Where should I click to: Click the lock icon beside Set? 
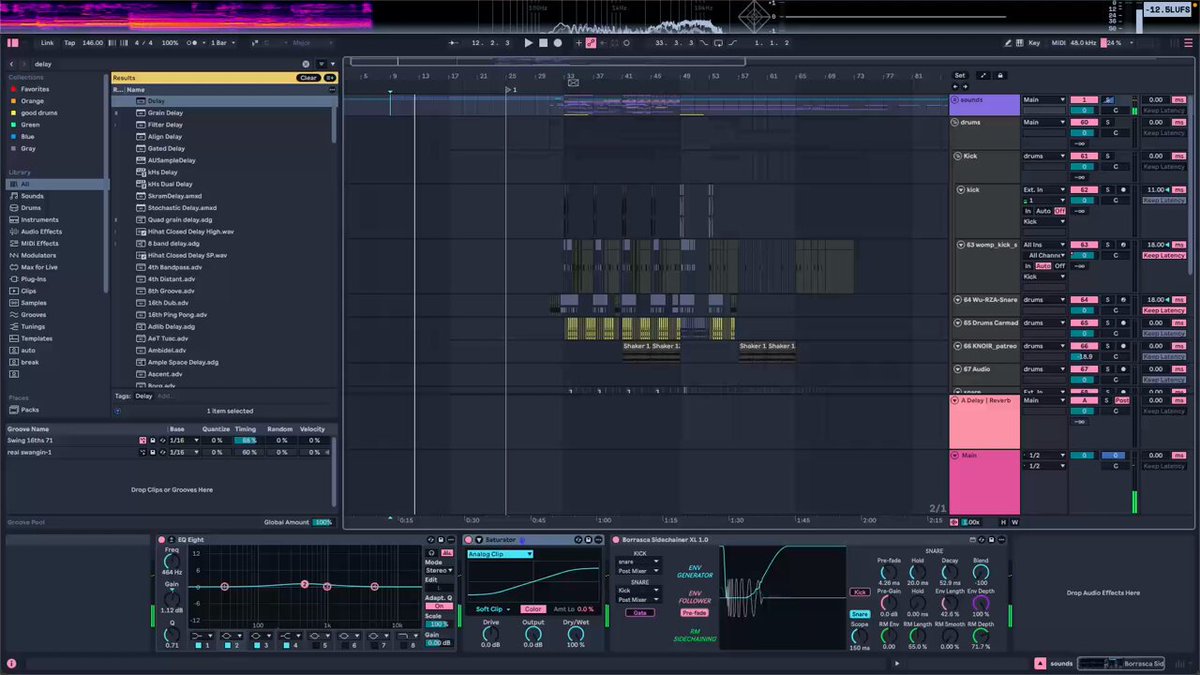point(1000,75)
